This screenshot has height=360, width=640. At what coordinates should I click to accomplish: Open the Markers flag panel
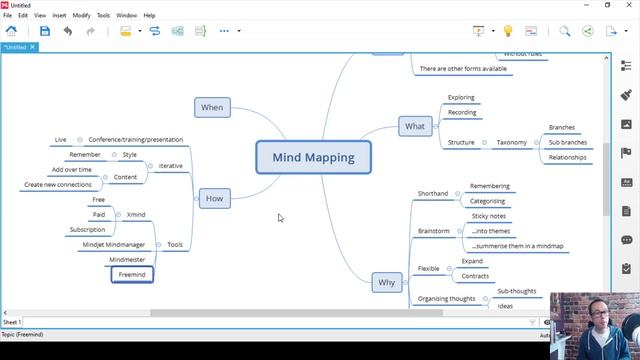[x=626, y=153]
